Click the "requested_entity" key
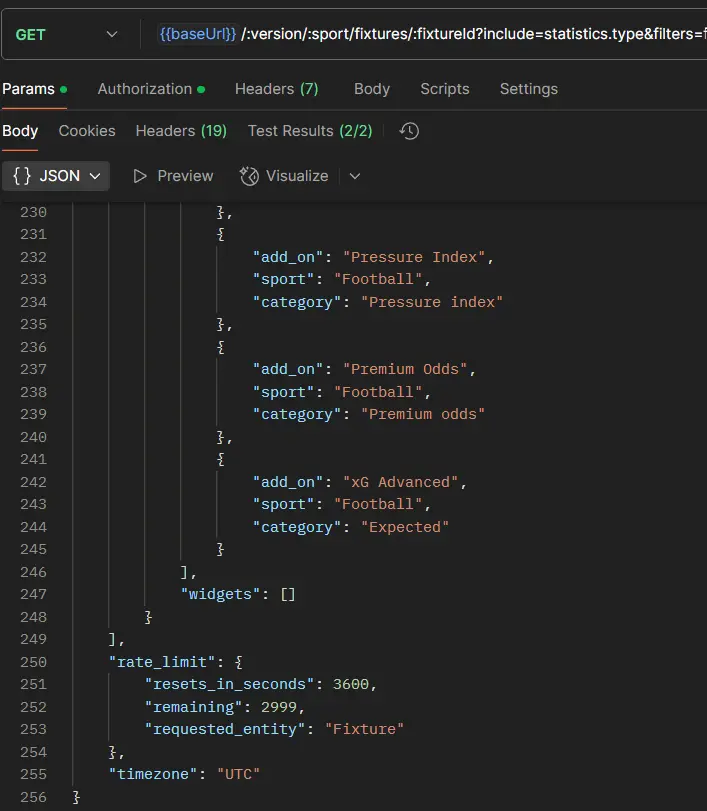The height and width of the screenshot is (811, 707). tap(225, 729)
